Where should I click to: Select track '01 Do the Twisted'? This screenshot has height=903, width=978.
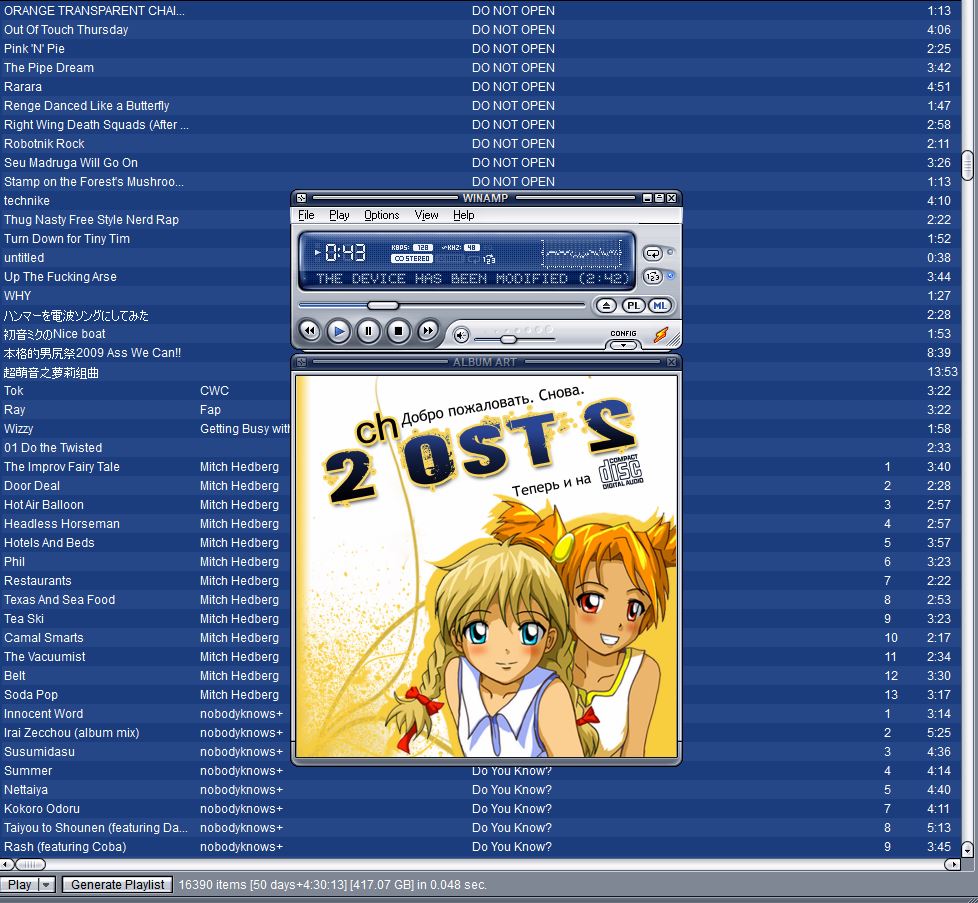tap(53, 448)
